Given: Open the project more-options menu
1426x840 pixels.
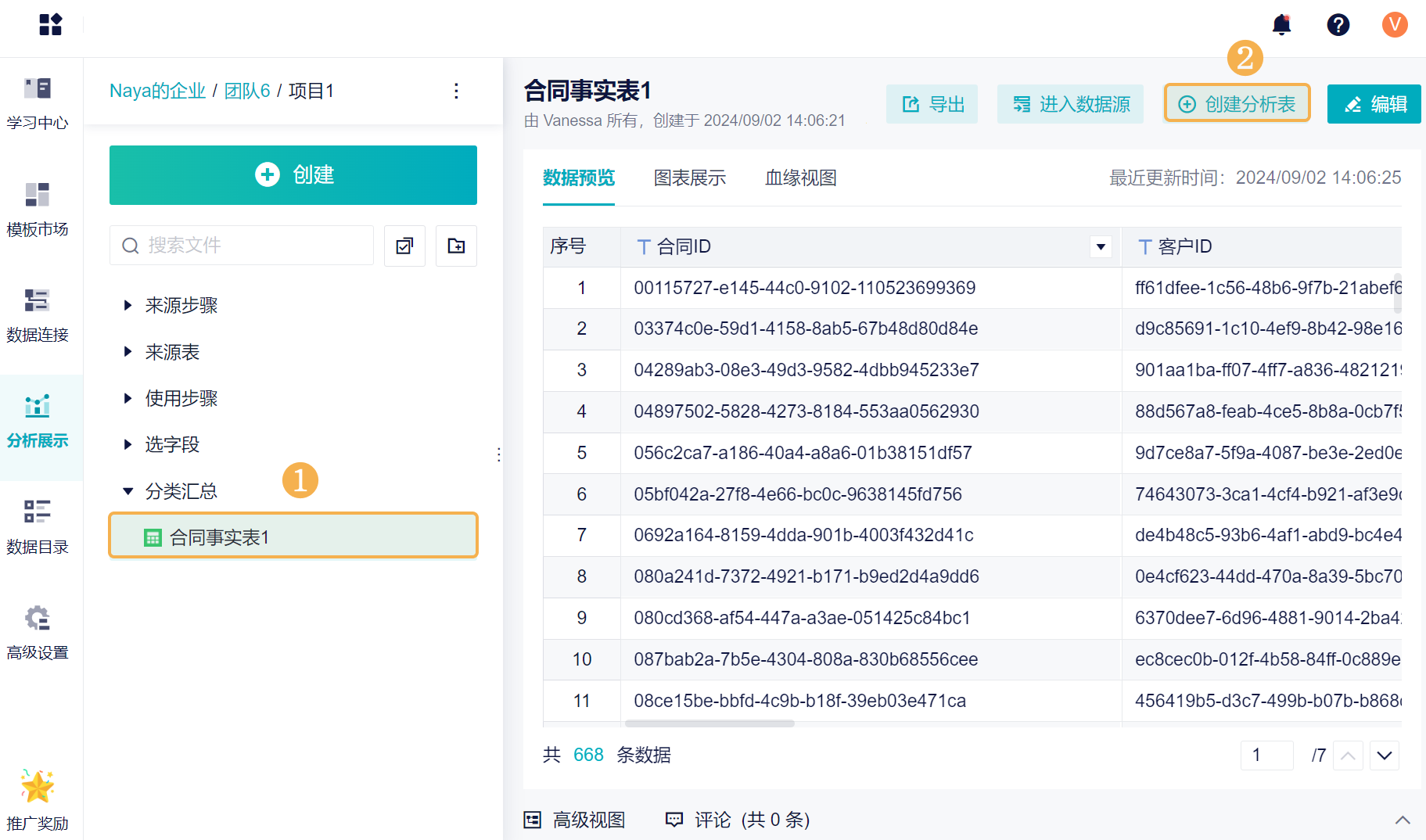Looking at the screenshot, I should click(456, 91).
